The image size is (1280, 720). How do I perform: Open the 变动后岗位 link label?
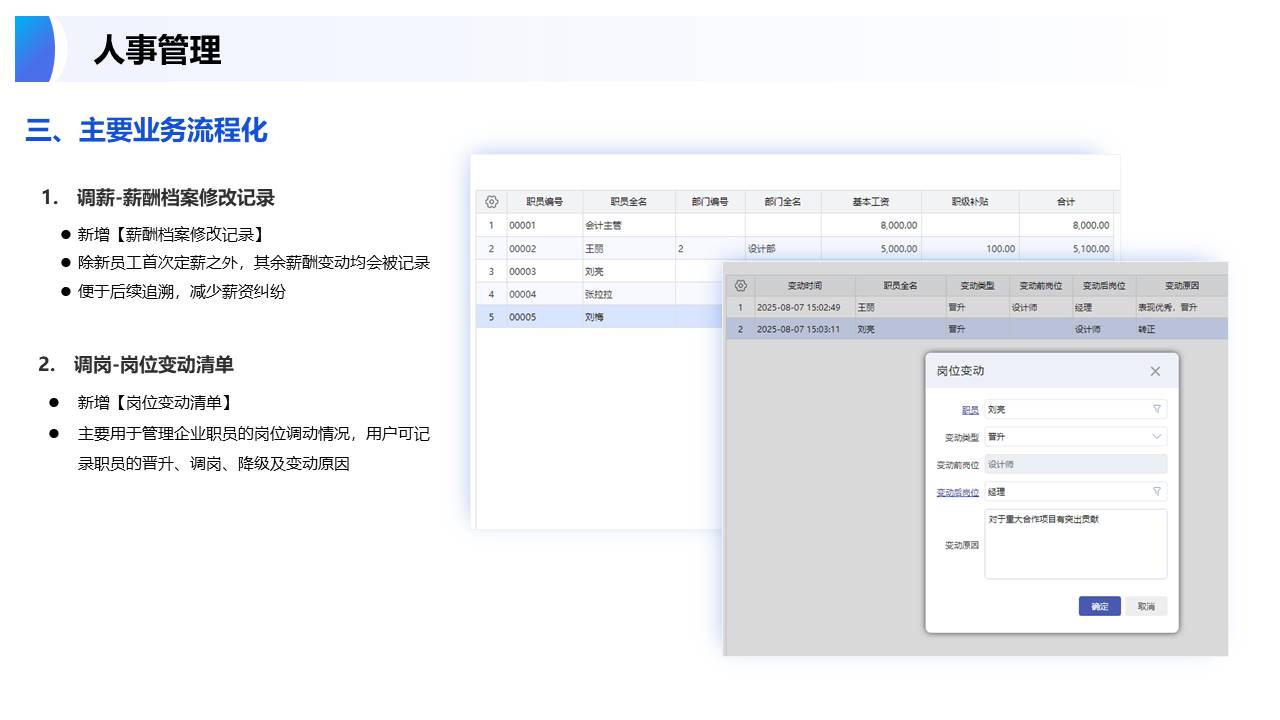957,493
